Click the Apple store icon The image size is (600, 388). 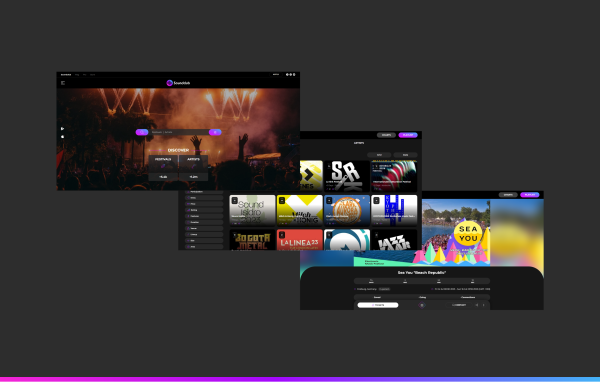tap(62, 137)
